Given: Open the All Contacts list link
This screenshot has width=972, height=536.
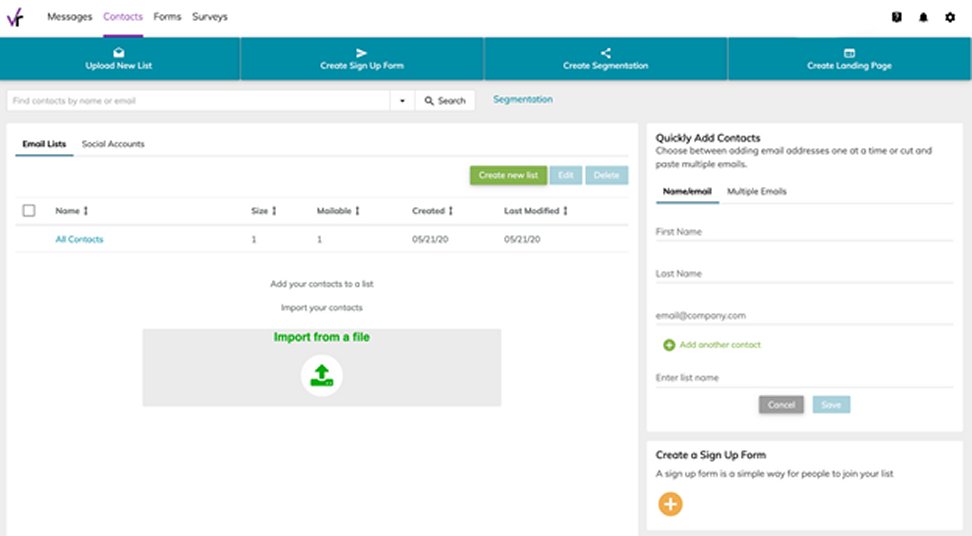Looking at the screenshot, I should (79, 239).
